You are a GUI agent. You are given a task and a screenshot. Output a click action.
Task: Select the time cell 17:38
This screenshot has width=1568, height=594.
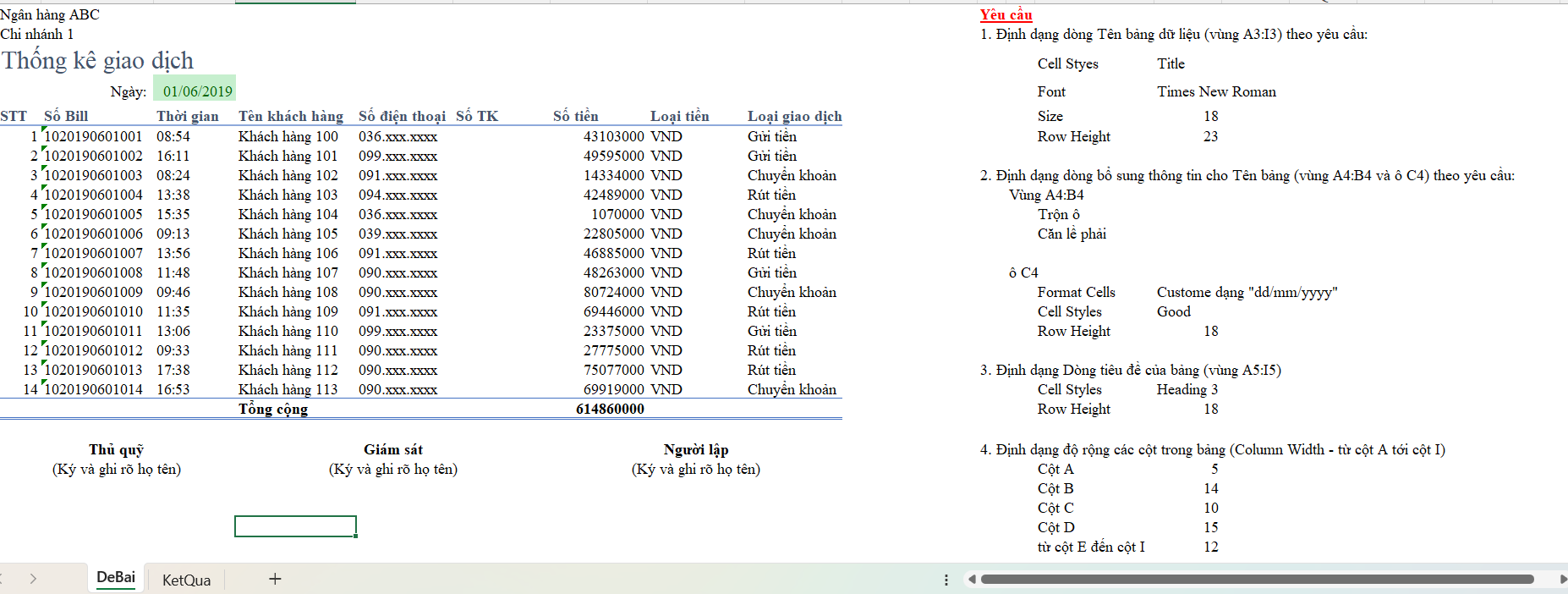tap(173, 370)
